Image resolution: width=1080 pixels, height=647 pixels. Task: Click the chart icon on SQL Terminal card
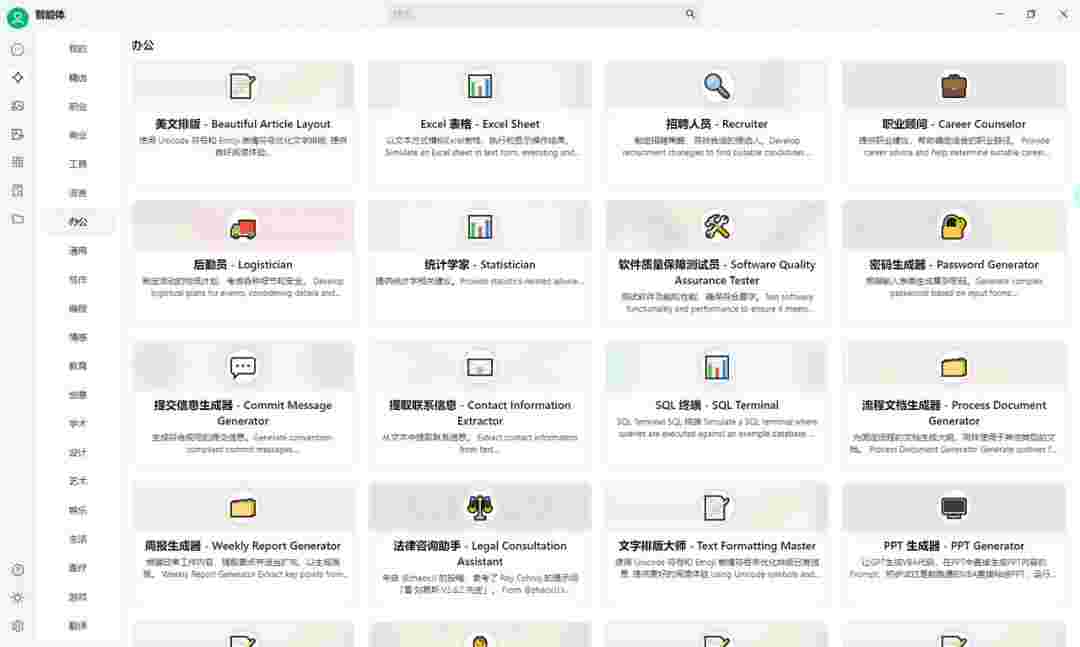716,367
